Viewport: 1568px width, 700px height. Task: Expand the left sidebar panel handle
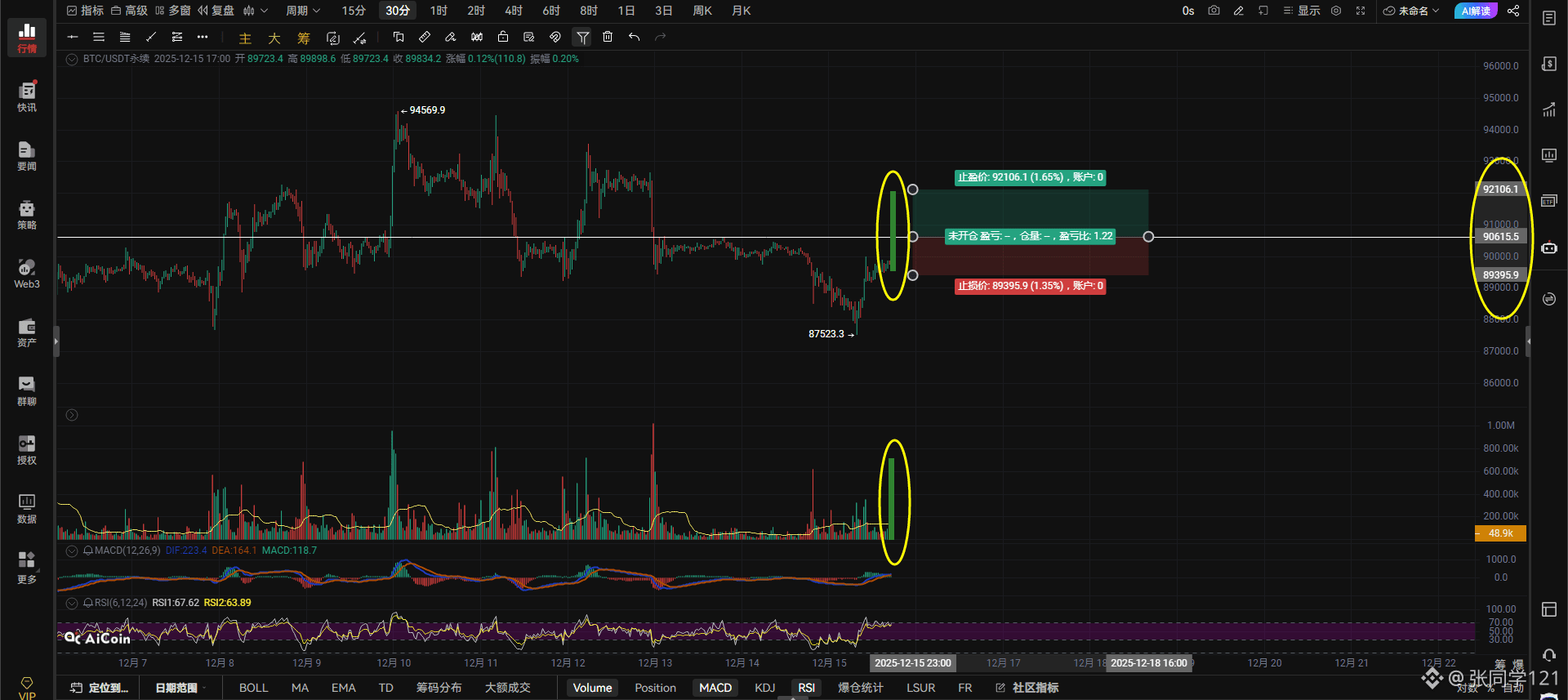coord(56,341)
